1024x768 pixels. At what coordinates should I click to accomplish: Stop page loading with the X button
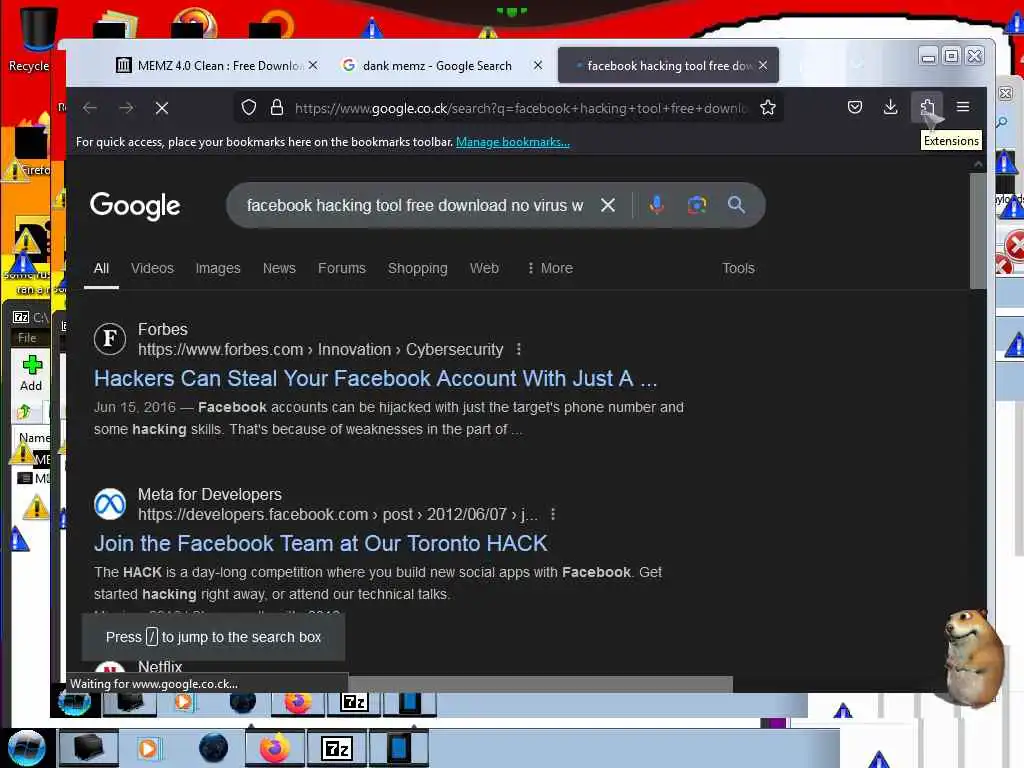point(162,108)
